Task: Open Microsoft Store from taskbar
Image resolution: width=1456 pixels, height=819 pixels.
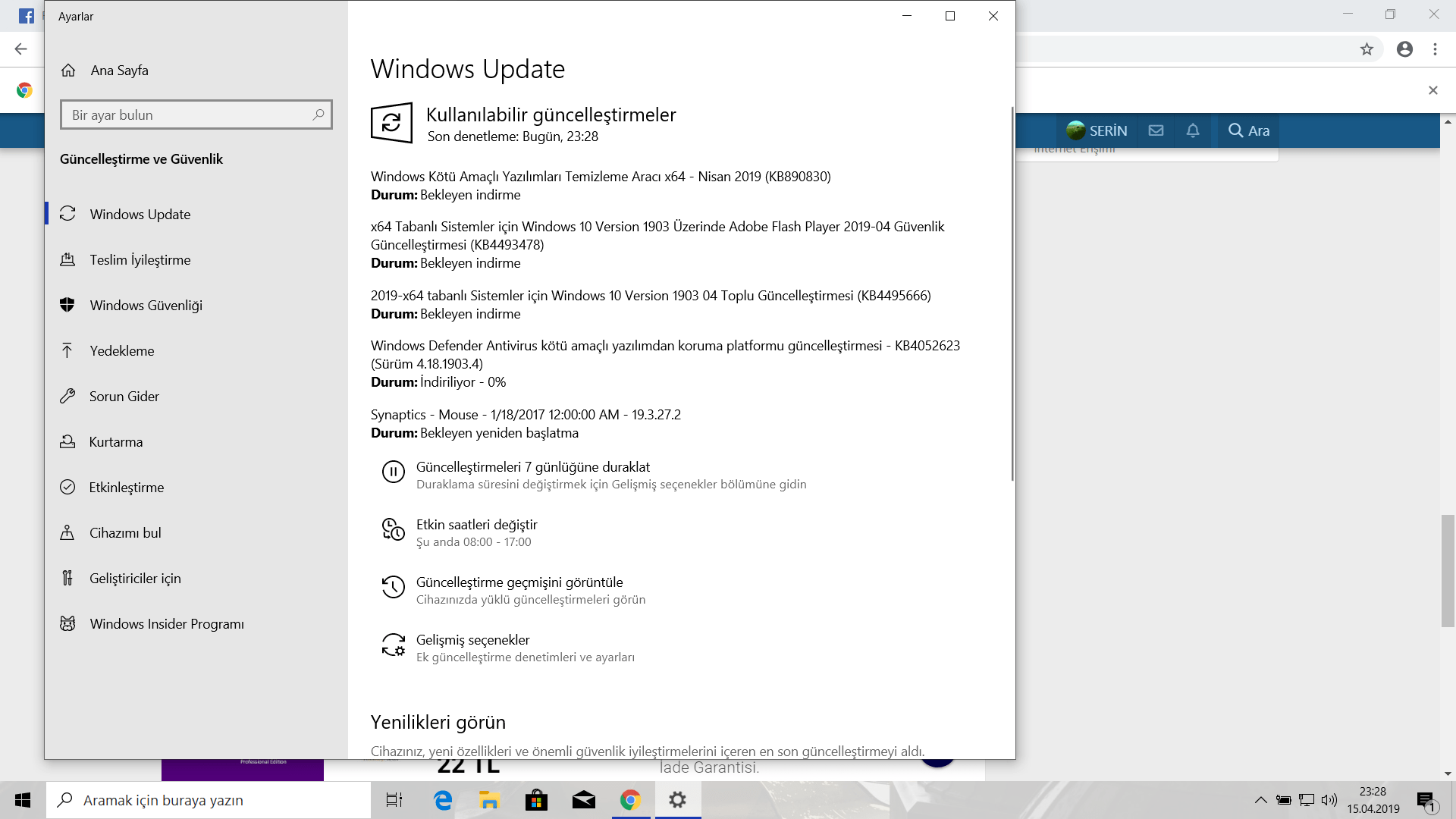Action: tap(536, 800)
